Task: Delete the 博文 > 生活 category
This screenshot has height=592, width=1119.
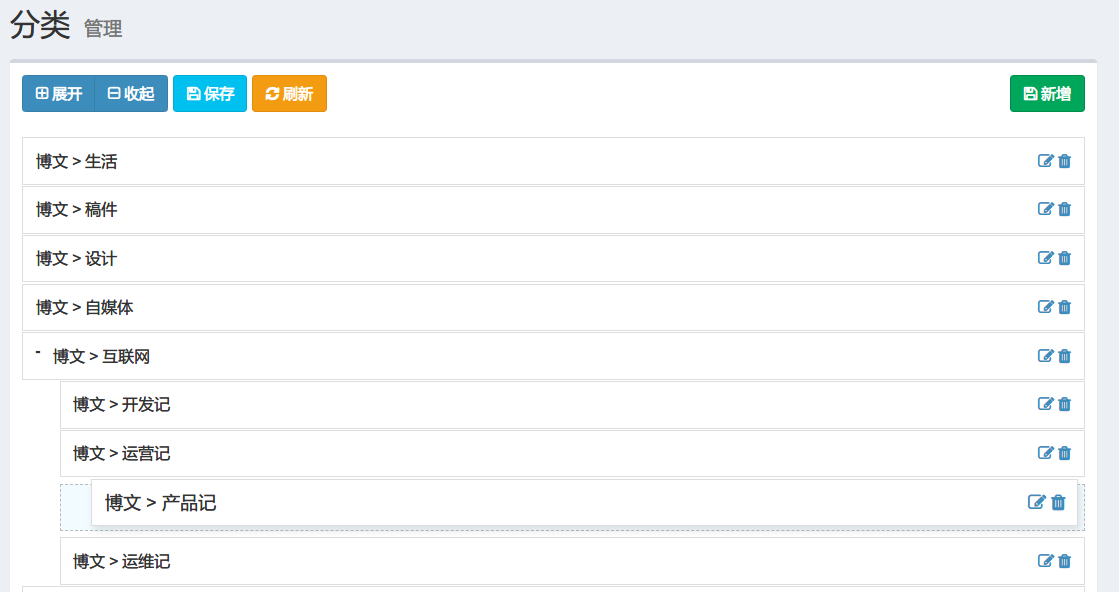Action: (1064, 161)
